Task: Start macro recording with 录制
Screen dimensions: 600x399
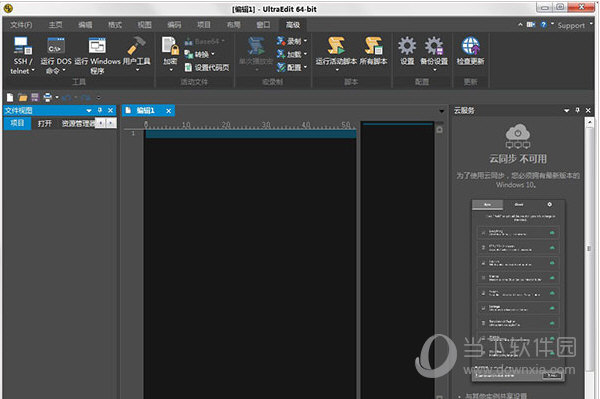Action: 292,41
